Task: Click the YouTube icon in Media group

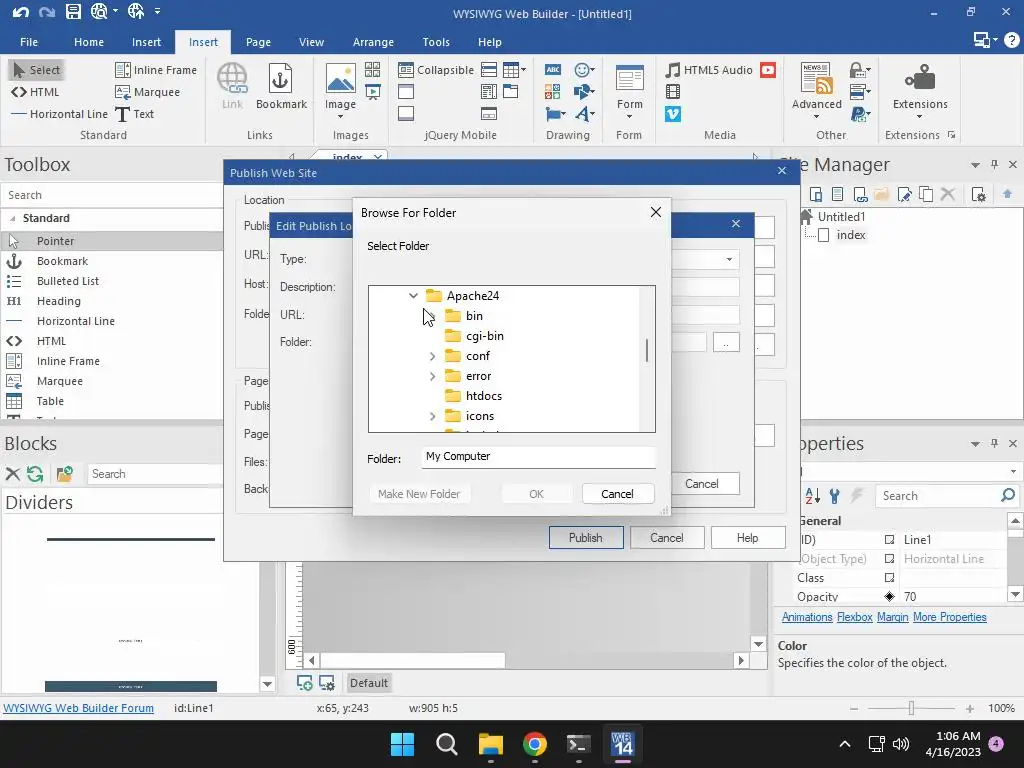Action: tap(768, 70)
